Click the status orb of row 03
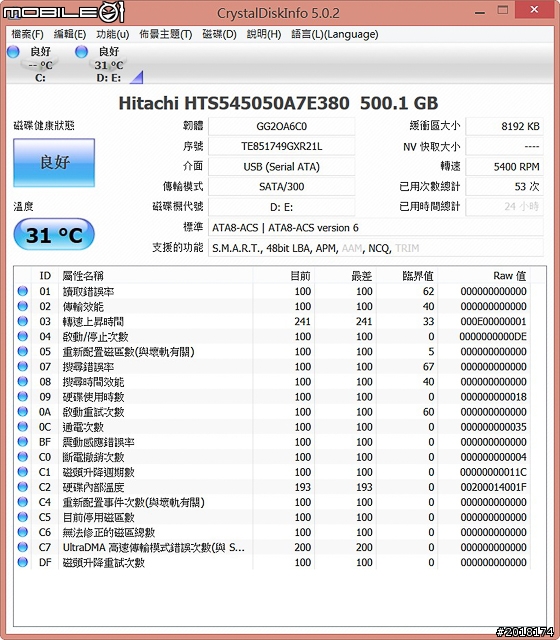The height and width of the screenshot is (640, 560). 22,321
